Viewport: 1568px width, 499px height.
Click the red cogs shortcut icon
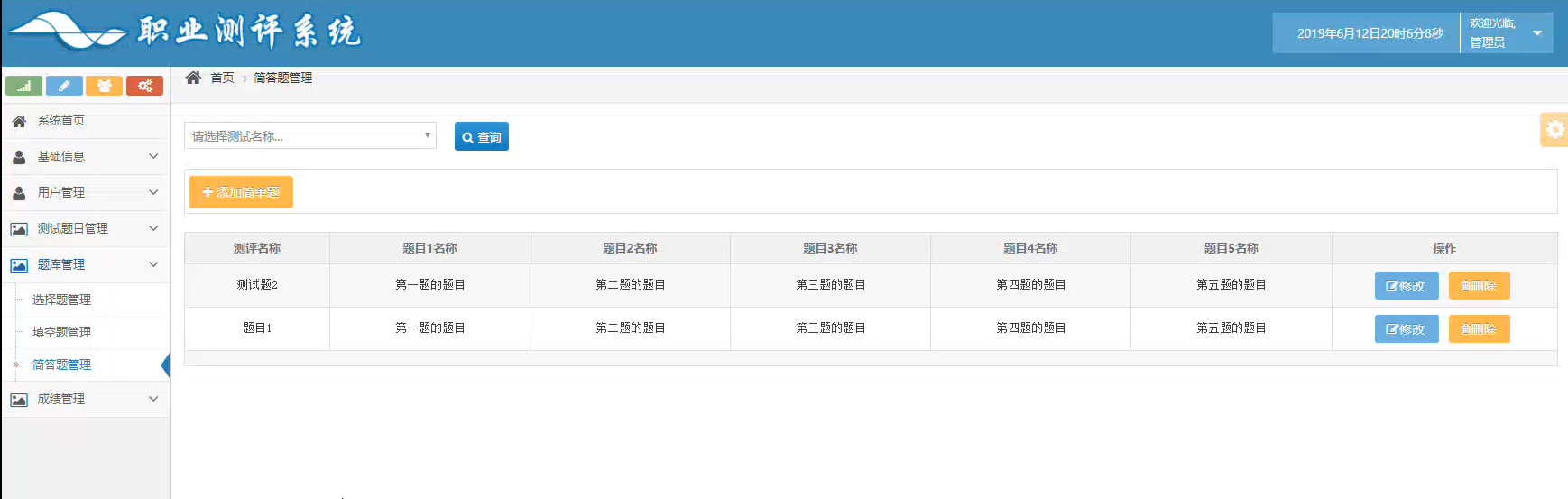click(144, 86)
